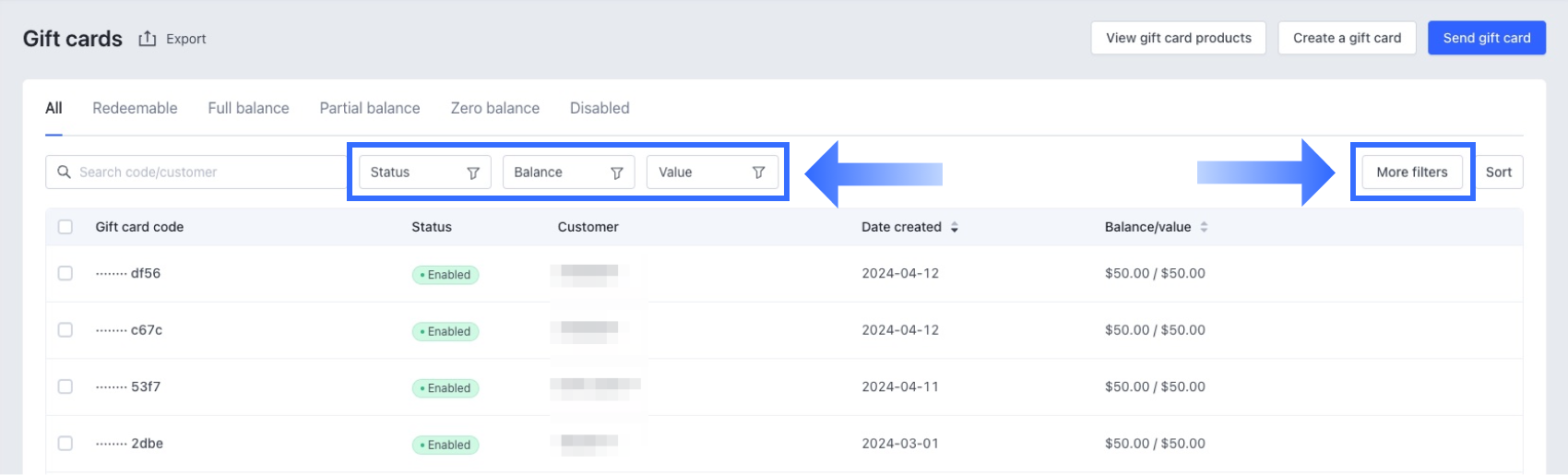Open gift card ending in c67c
Viewport: 1568px width, 475px height.
pyautogui.click(x=147, y=330)
